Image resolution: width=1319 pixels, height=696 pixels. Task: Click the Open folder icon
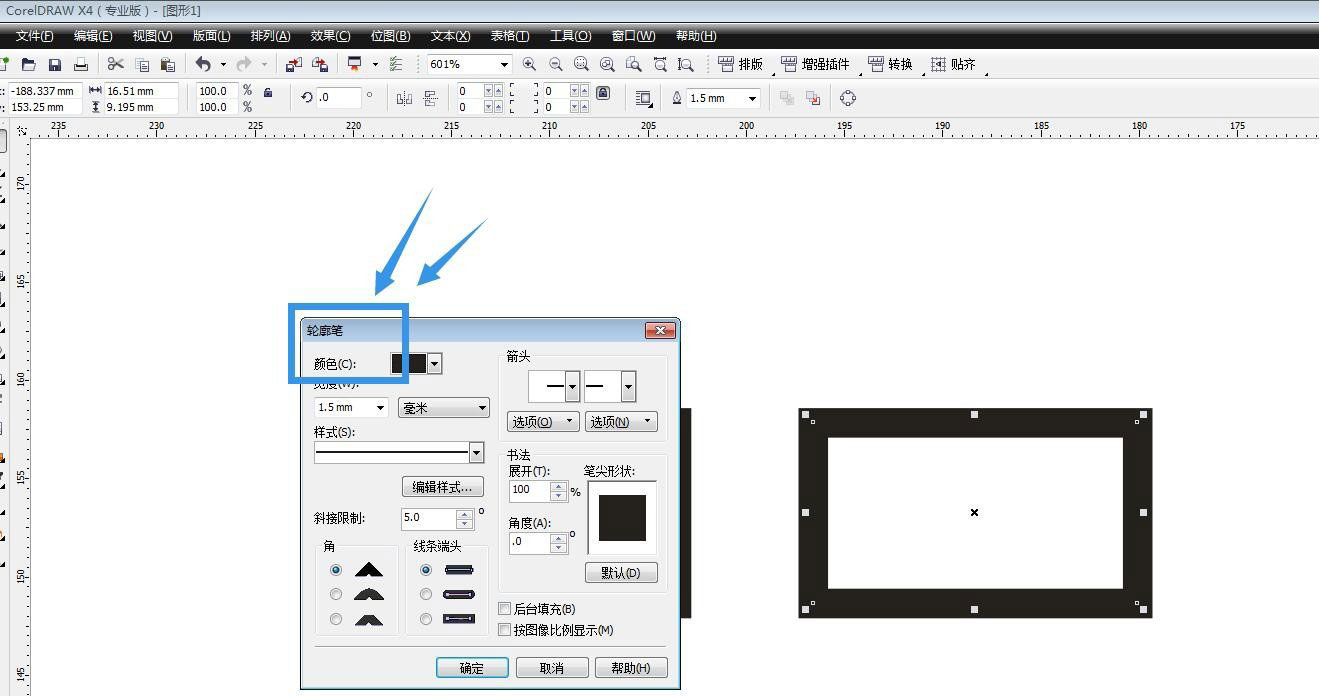pyautogui.click(x=29, y=65)
